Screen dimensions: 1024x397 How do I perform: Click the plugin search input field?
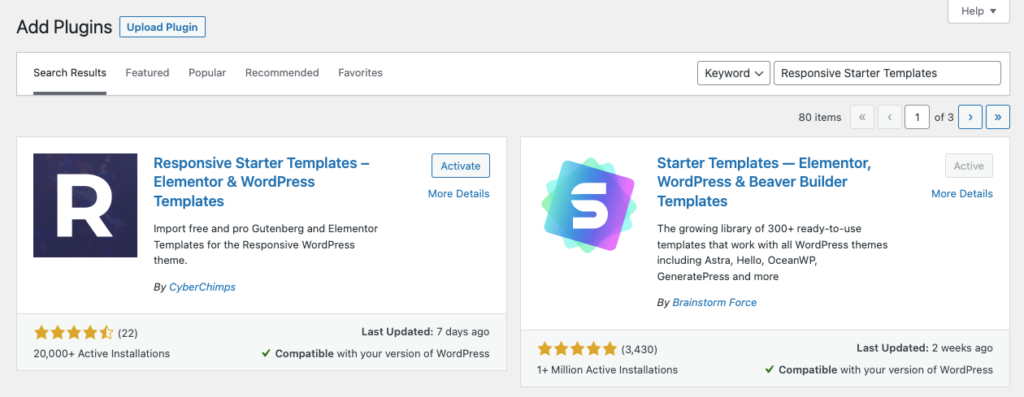pyautogui.click(x=887, y=73)
